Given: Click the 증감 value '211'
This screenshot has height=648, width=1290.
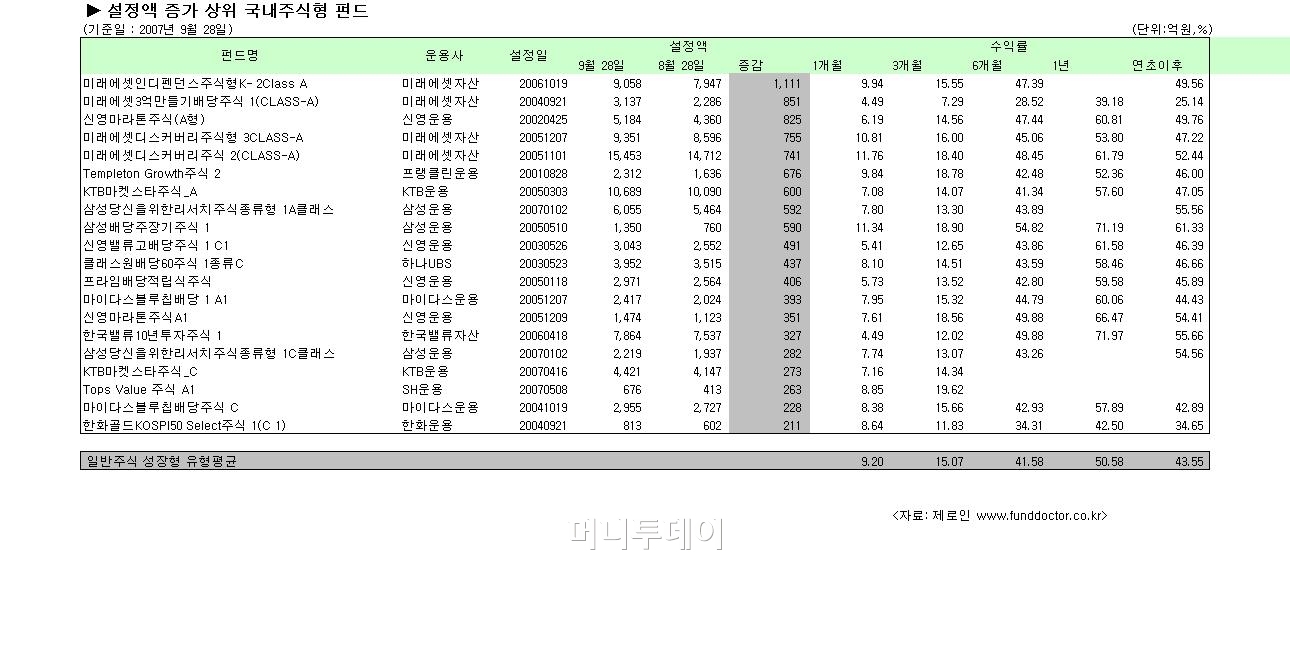Looking at the screenshot, I should tap(792, 426).
